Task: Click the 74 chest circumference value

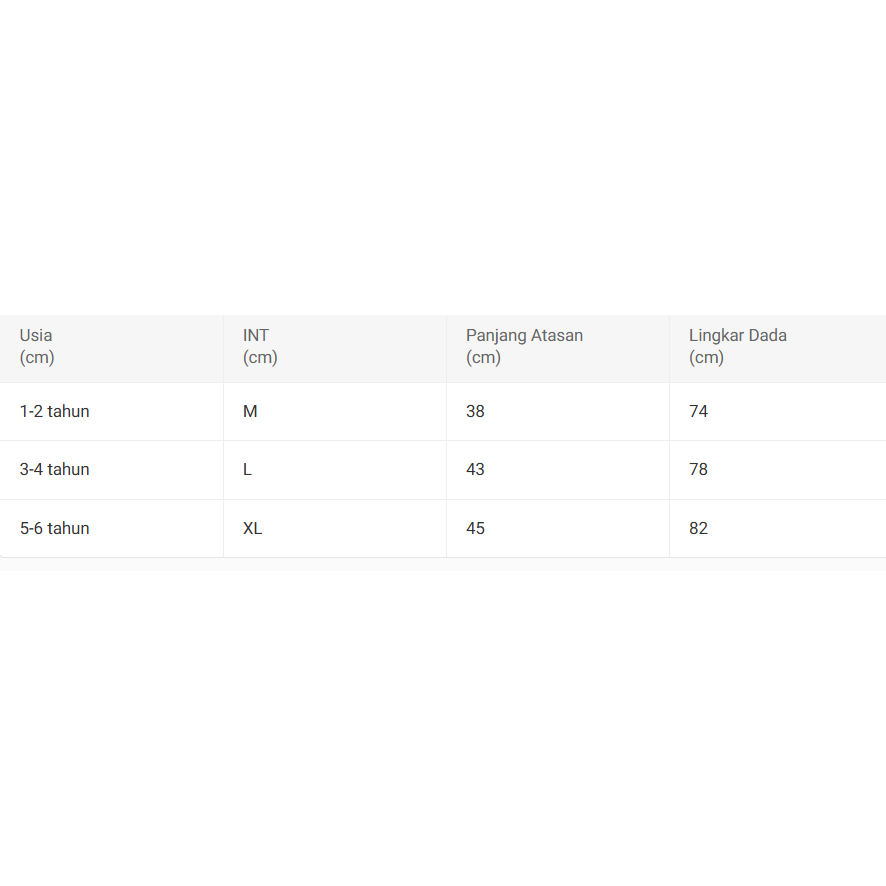Action: (698, 411)
